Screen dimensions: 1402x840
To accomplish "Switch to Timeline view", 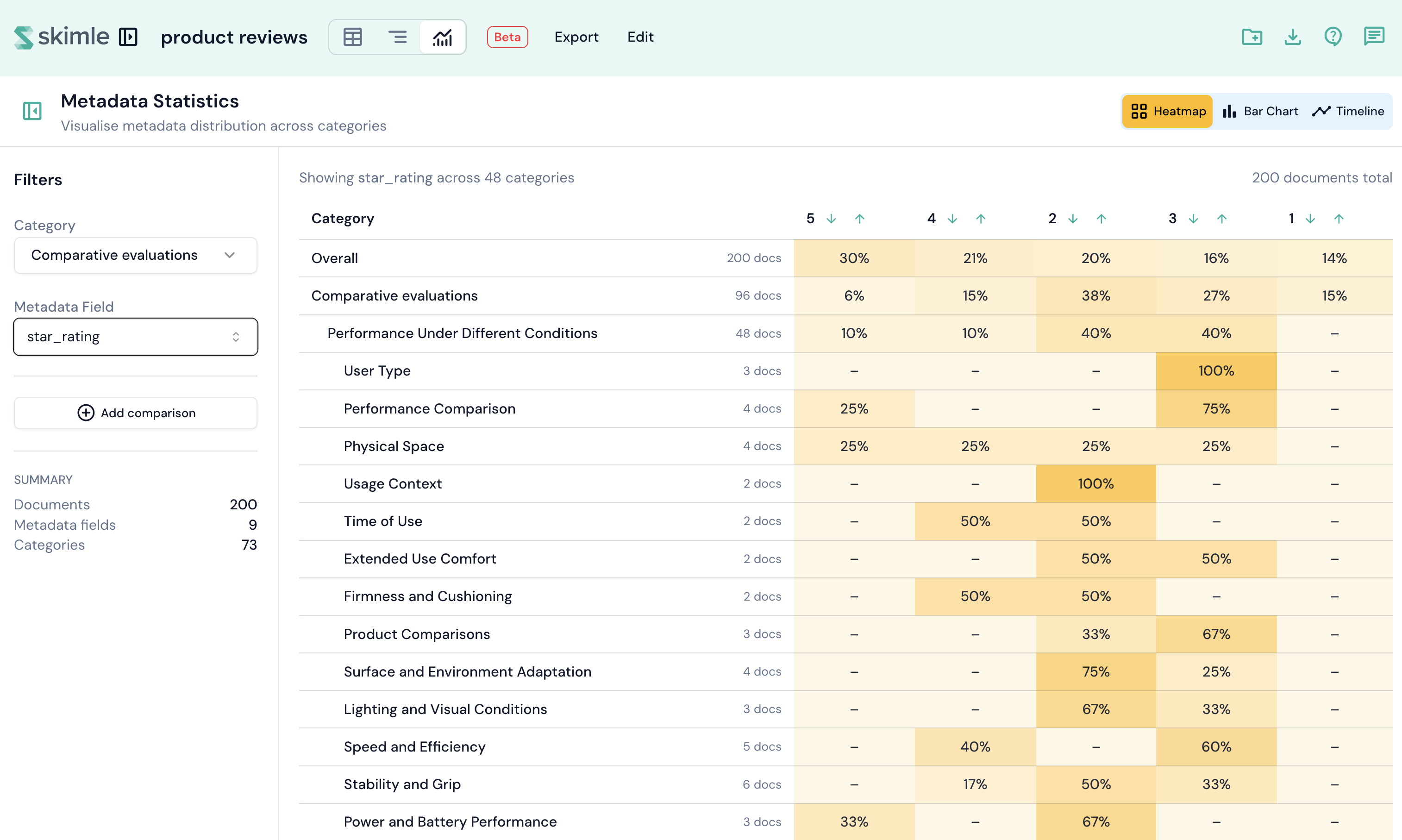I will point(1348,112).
